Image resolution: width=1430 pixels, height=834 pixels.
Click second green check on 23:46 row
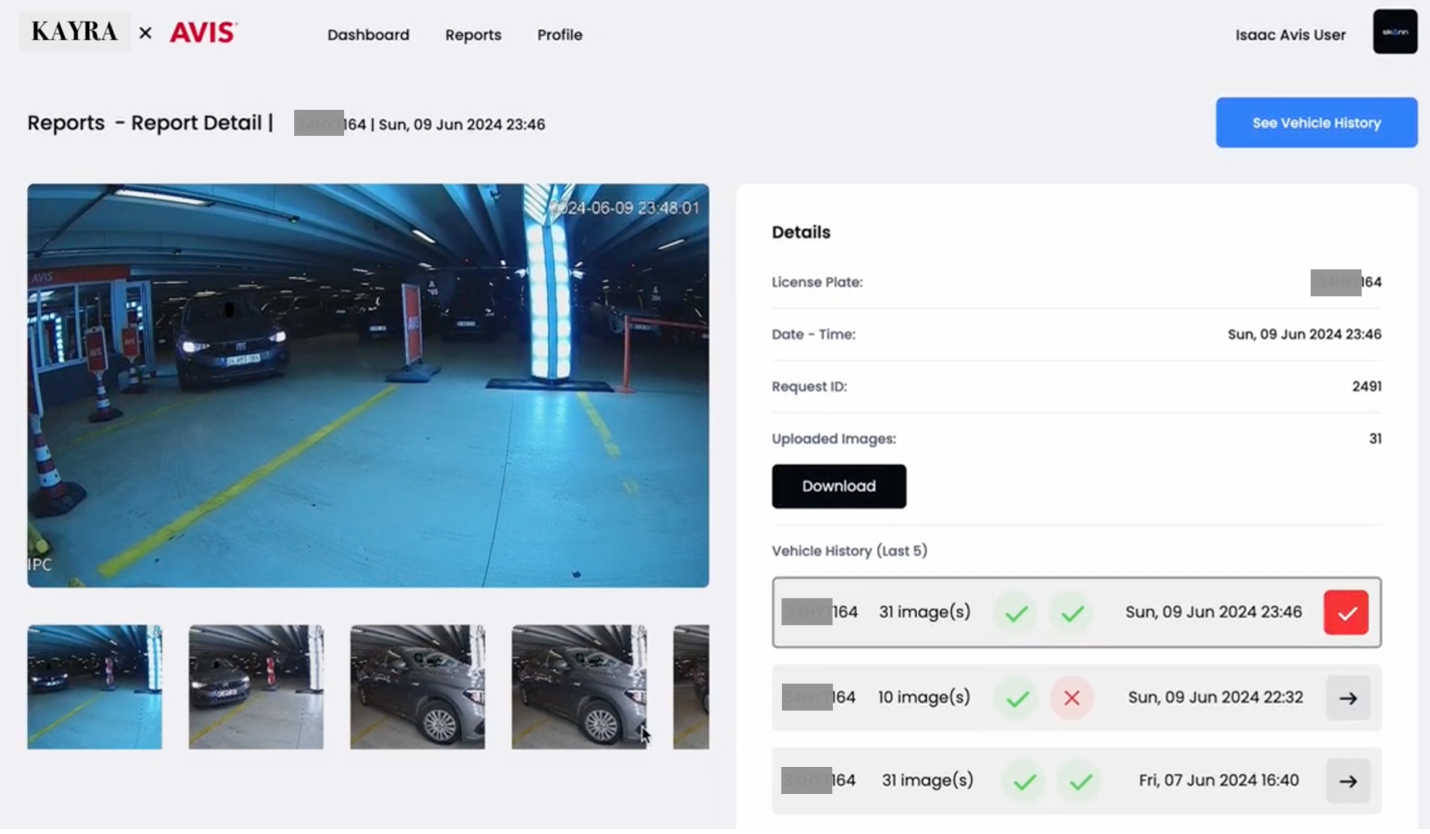[1072, 613]
